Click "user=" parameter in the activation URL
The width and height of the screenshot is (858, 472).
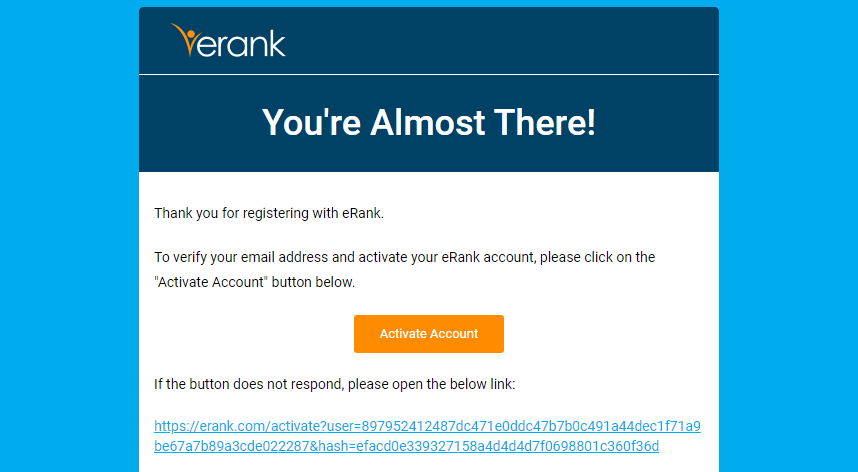point(344,426)
